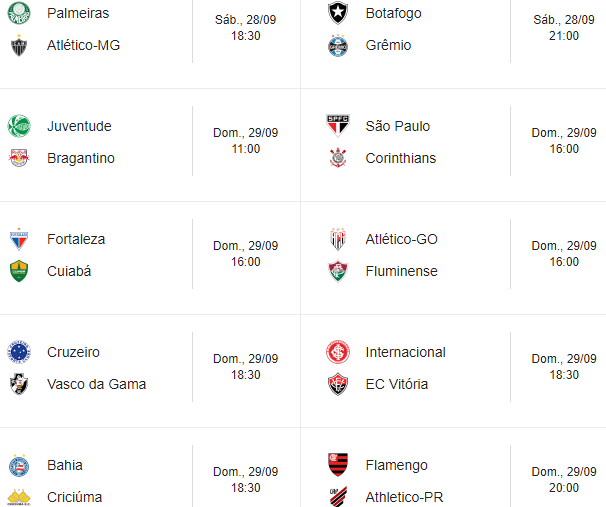This screenshot has width=606, height=507.
Task: Click the Cuiabá green shield logo
Action: 19,271
